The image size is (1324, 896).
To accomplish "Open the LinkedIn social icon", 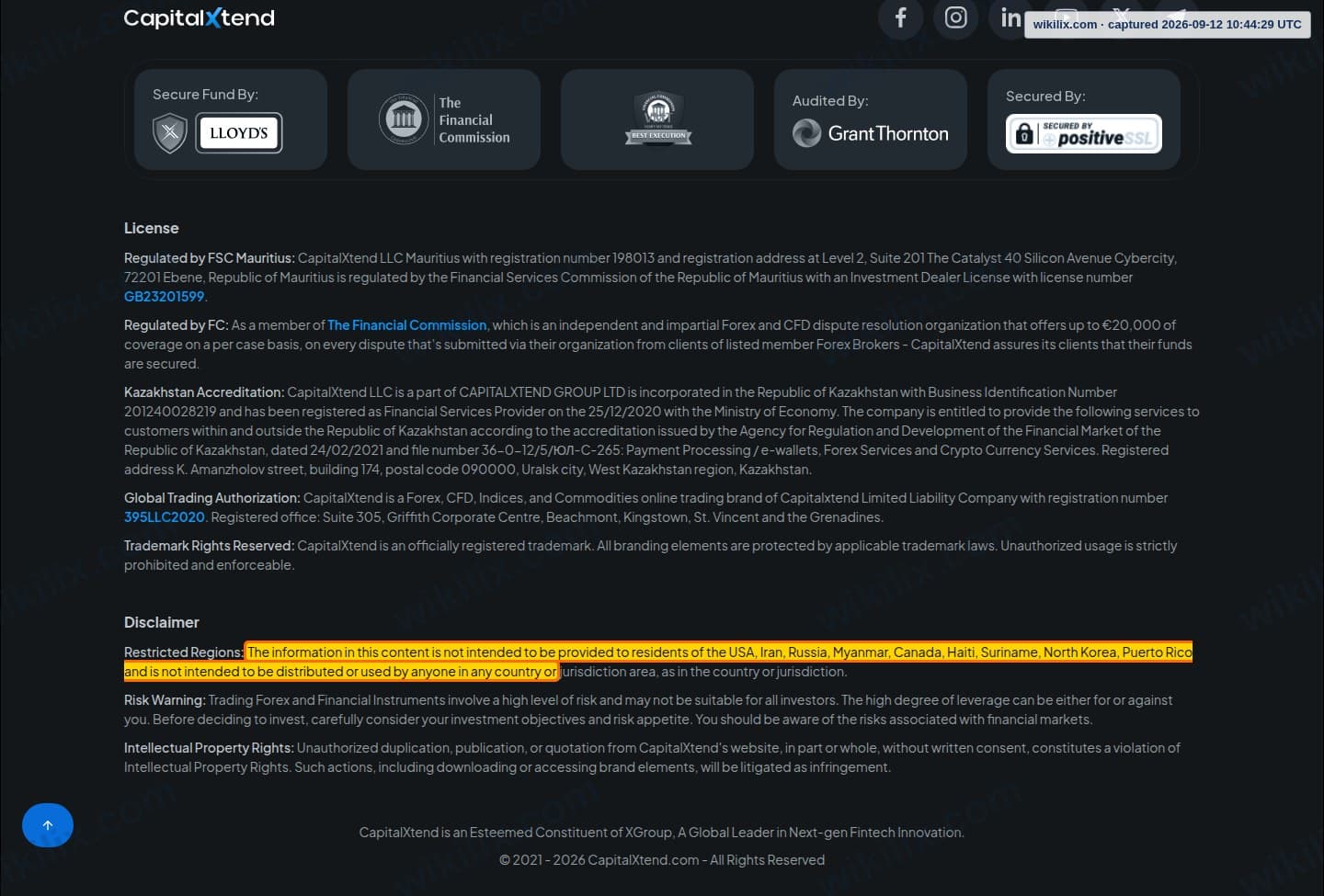I will coord(1010,17).
